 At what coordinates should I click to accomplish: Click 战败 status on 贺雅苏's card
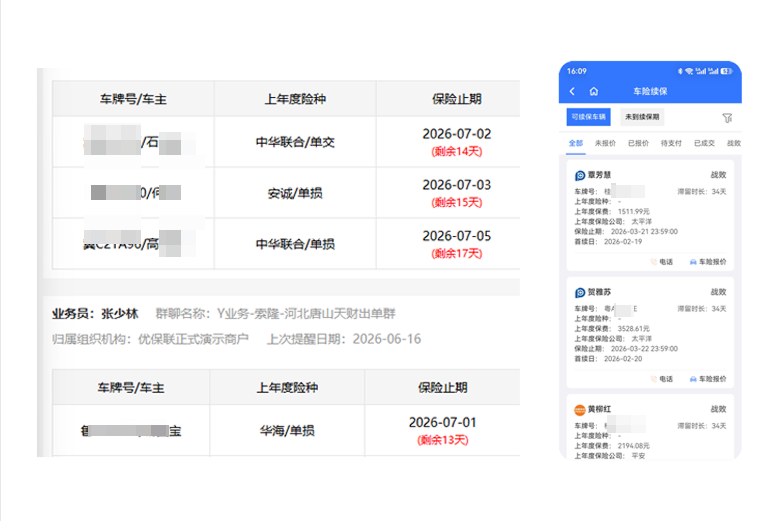click(718, 292)
